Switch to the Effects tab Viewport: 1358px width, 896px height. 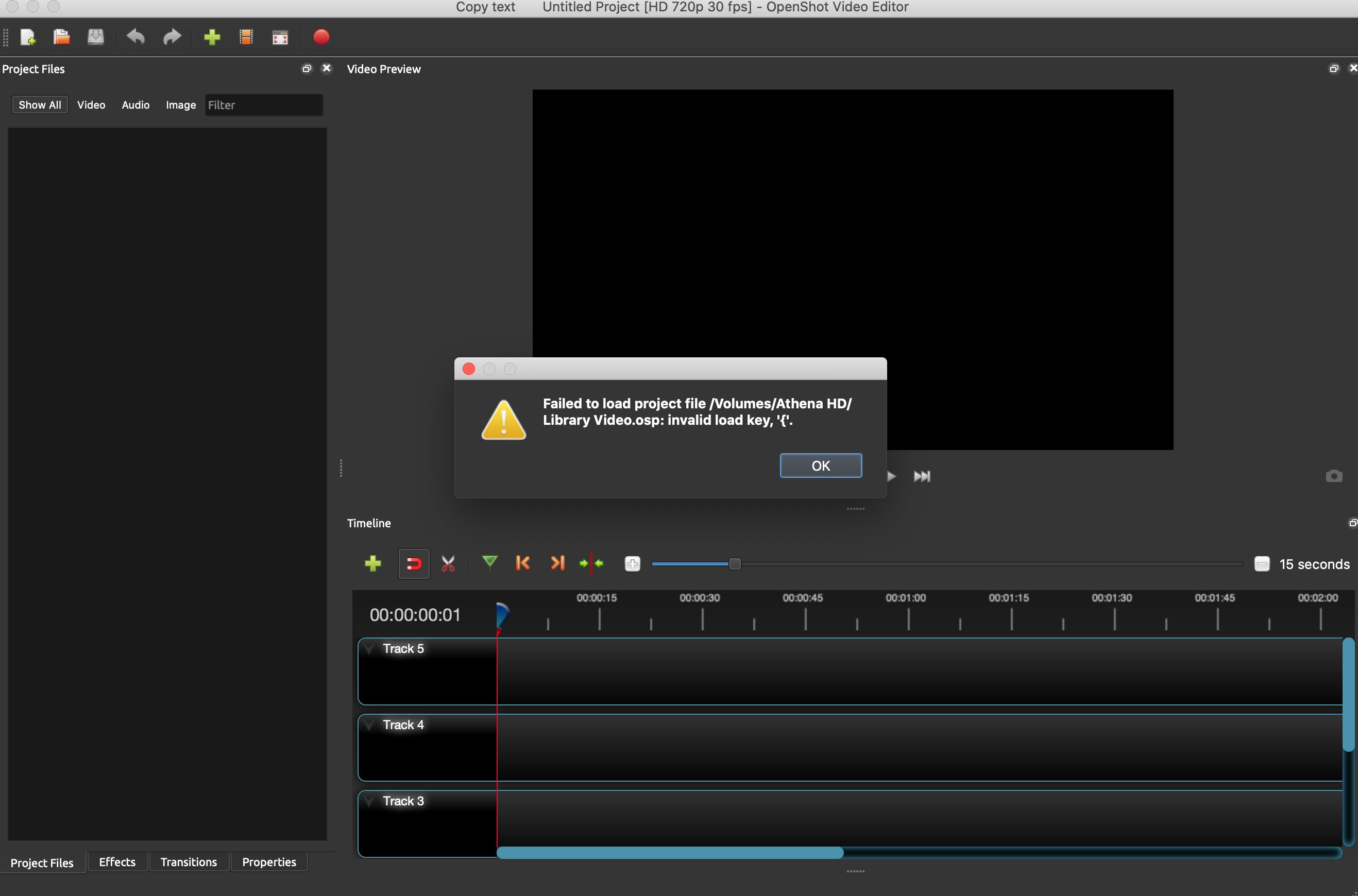coord(117,861)
